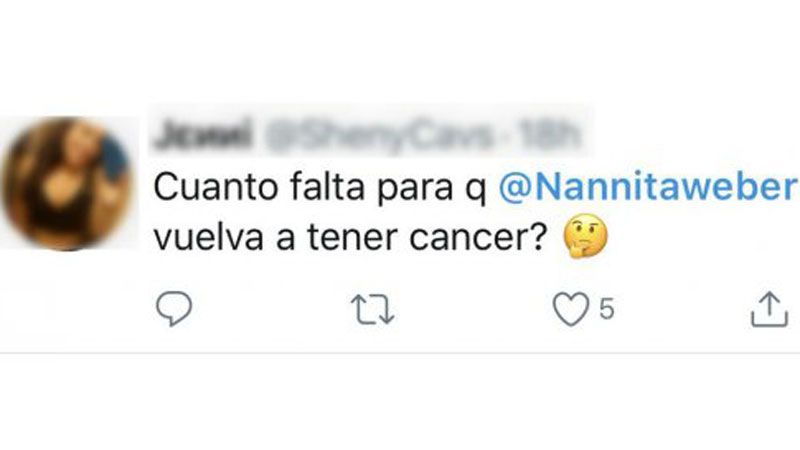
Task: Open the share upload-arrow icon
Action: (769, 309)
